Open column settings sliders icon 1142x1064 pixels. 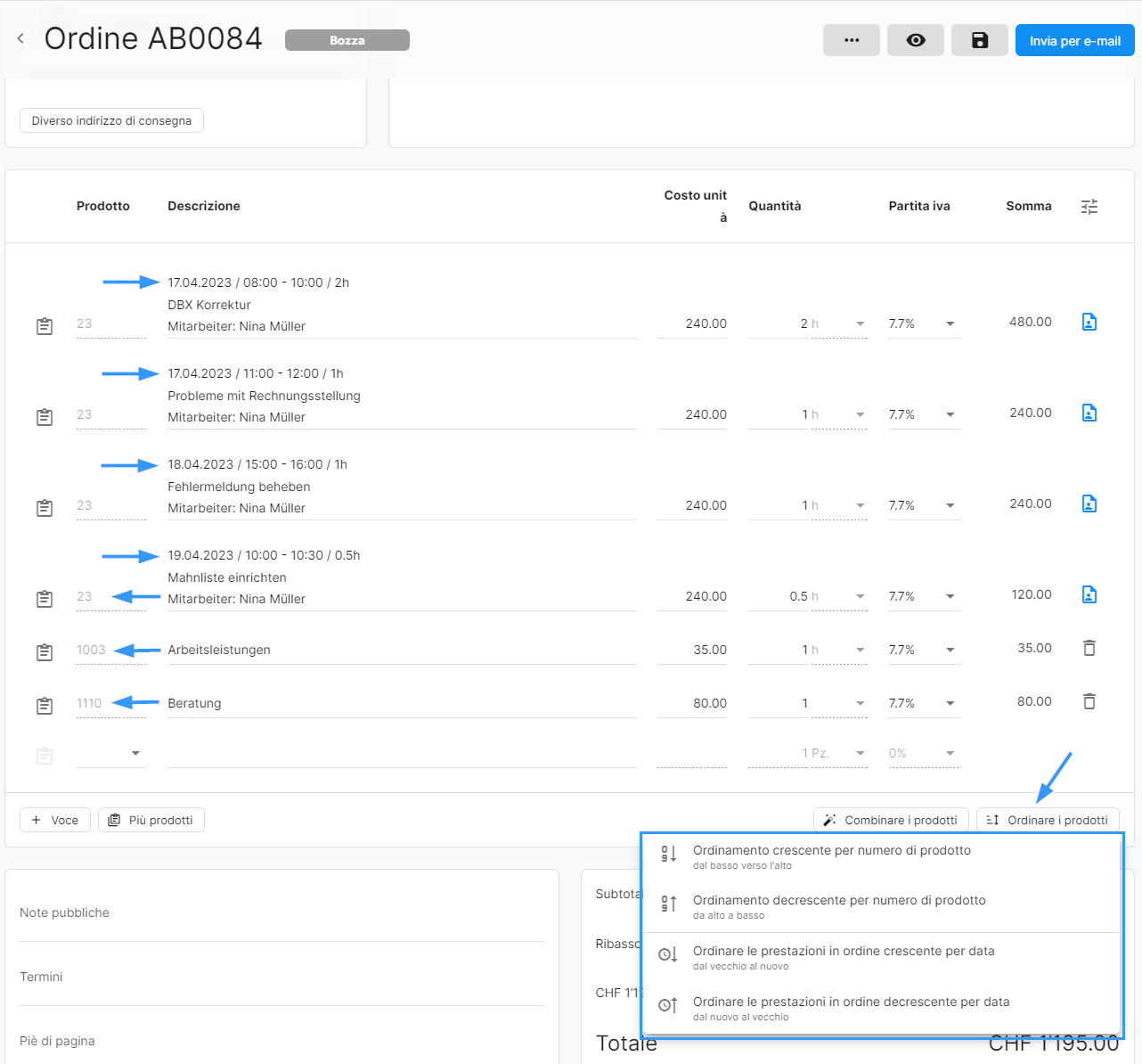pyautogui.click(x=1089, y=207)
